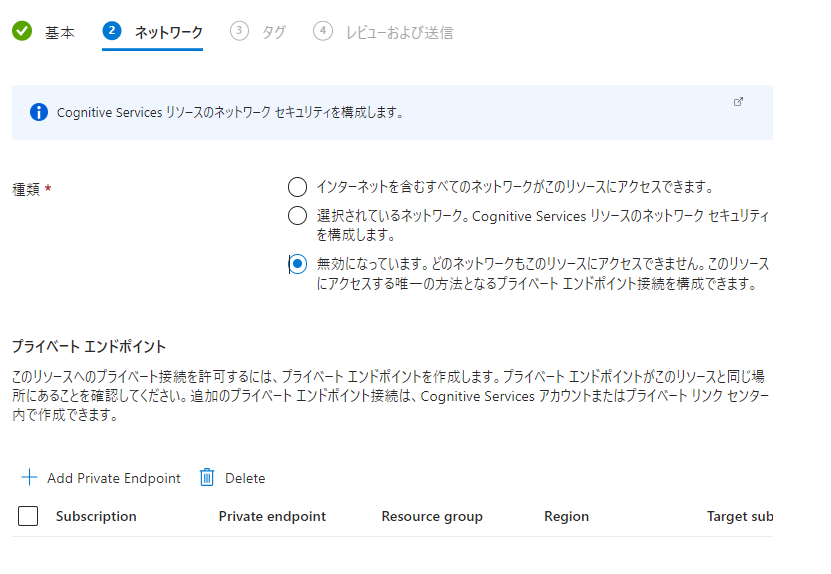Click the green checkmark step icon
Image resolution: width=831 pixels, height=574 pixels.
coord(22,32)
